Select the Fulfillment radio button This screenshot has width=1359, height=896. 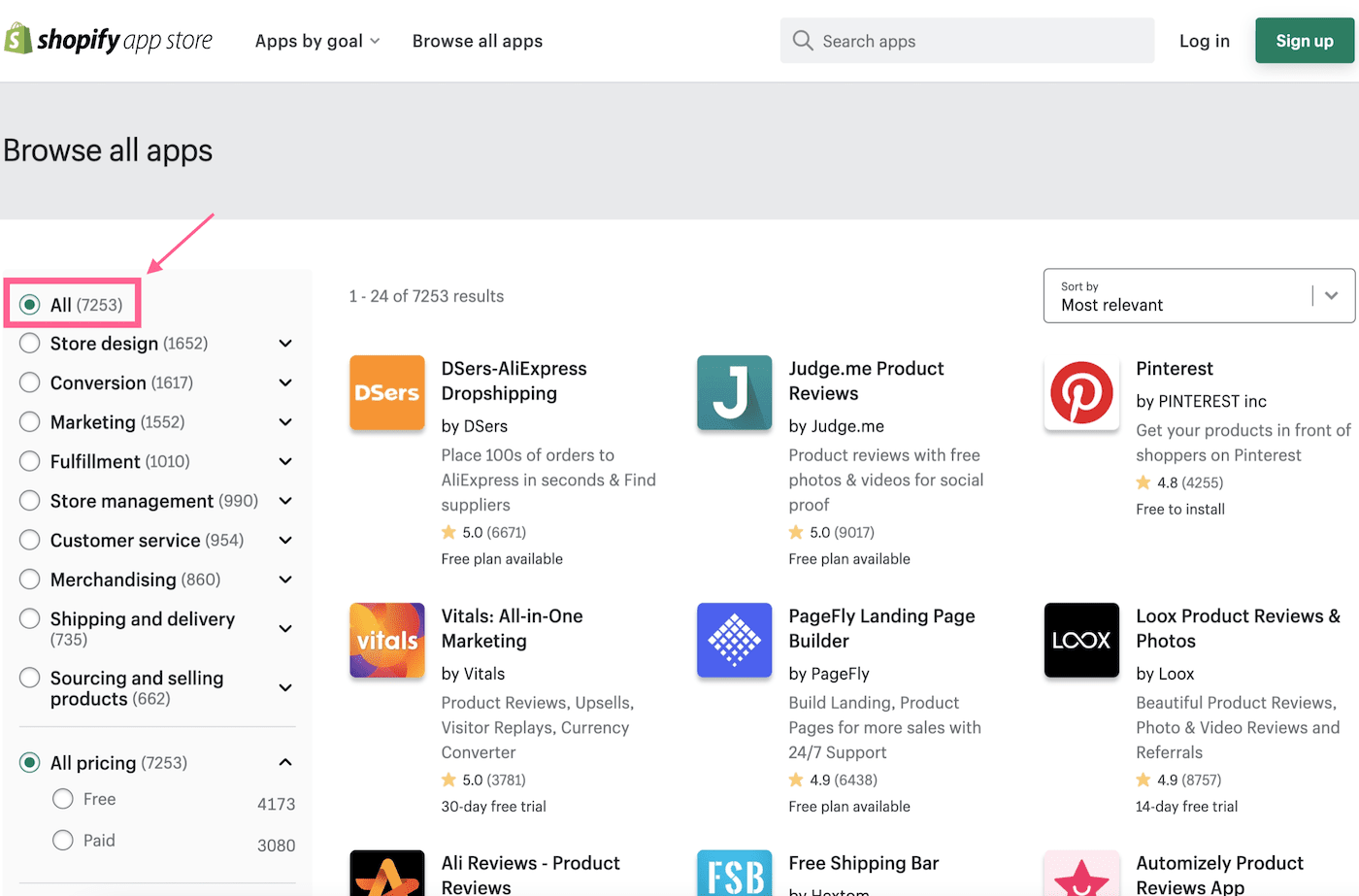coord(30,461)
